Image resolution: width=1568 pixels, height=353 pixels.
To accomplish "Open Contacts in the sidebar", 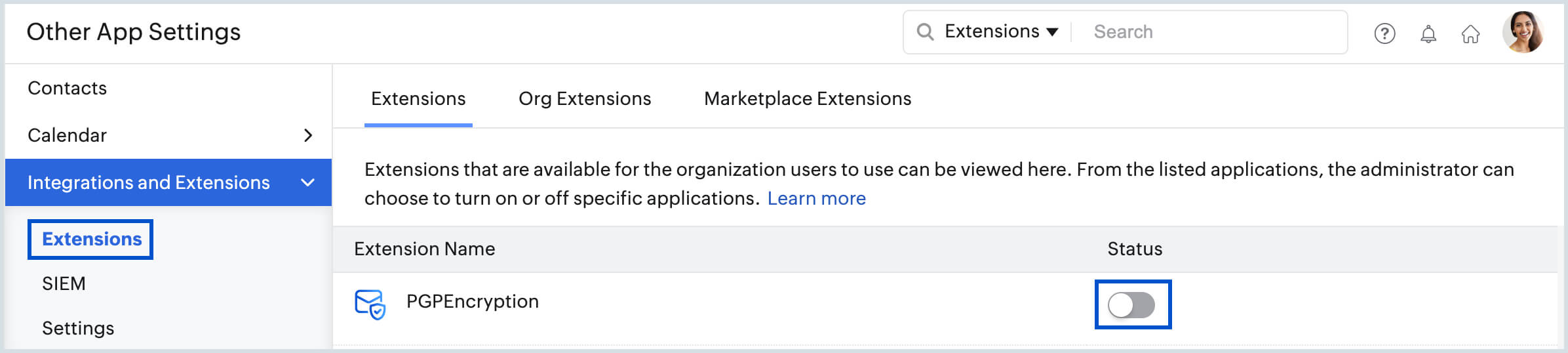I will click(x=67, y=88).
